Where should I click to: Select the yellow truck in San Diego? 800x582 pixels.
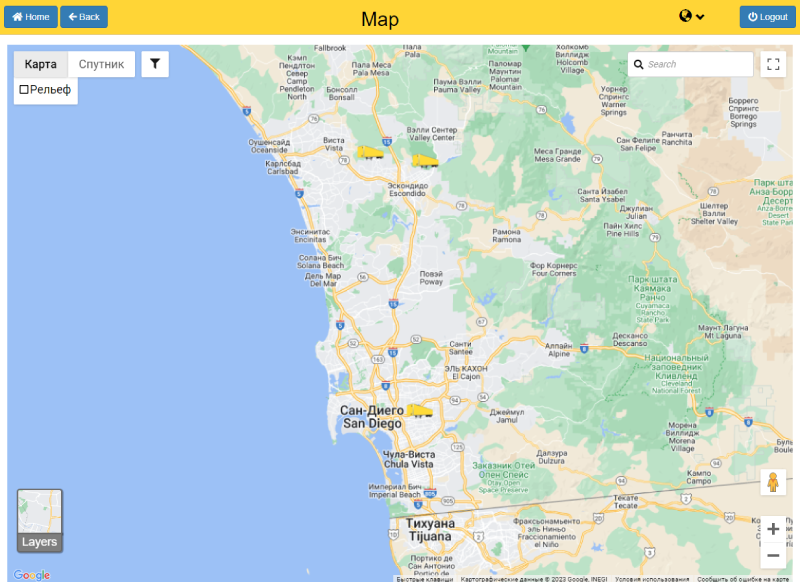tap(420, 411)
